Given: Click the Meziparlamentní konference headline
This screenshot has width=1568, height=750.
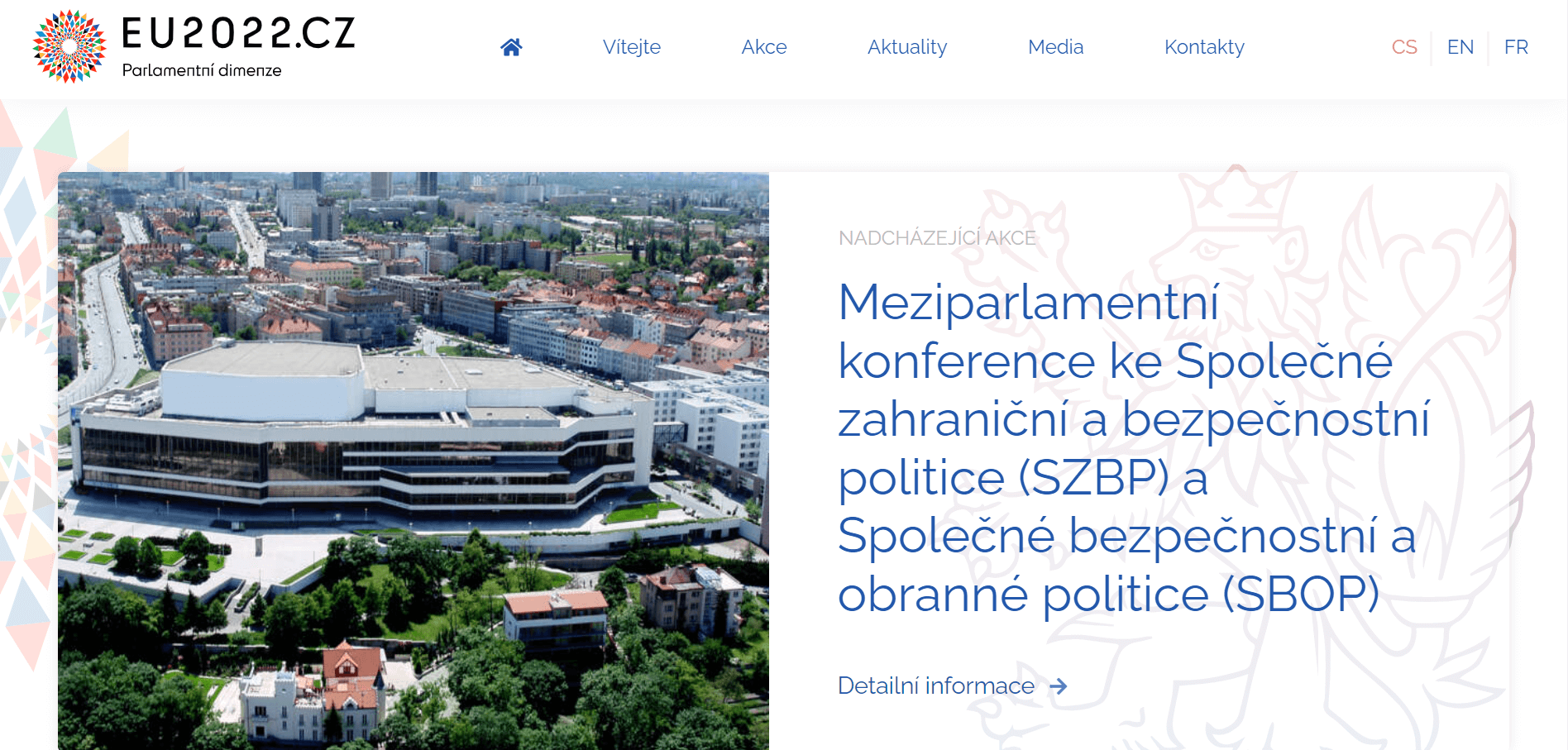Looking at the screenshot, I should pos(1134,448).
